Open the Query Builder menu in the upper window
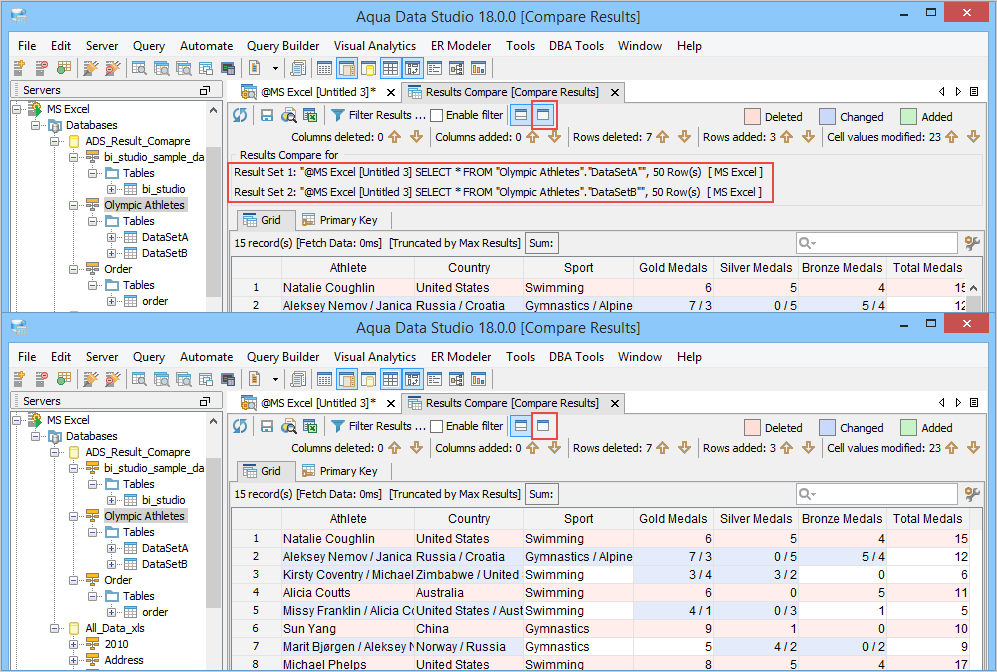Viewport: 997px width, 672px height. point(283,46)
